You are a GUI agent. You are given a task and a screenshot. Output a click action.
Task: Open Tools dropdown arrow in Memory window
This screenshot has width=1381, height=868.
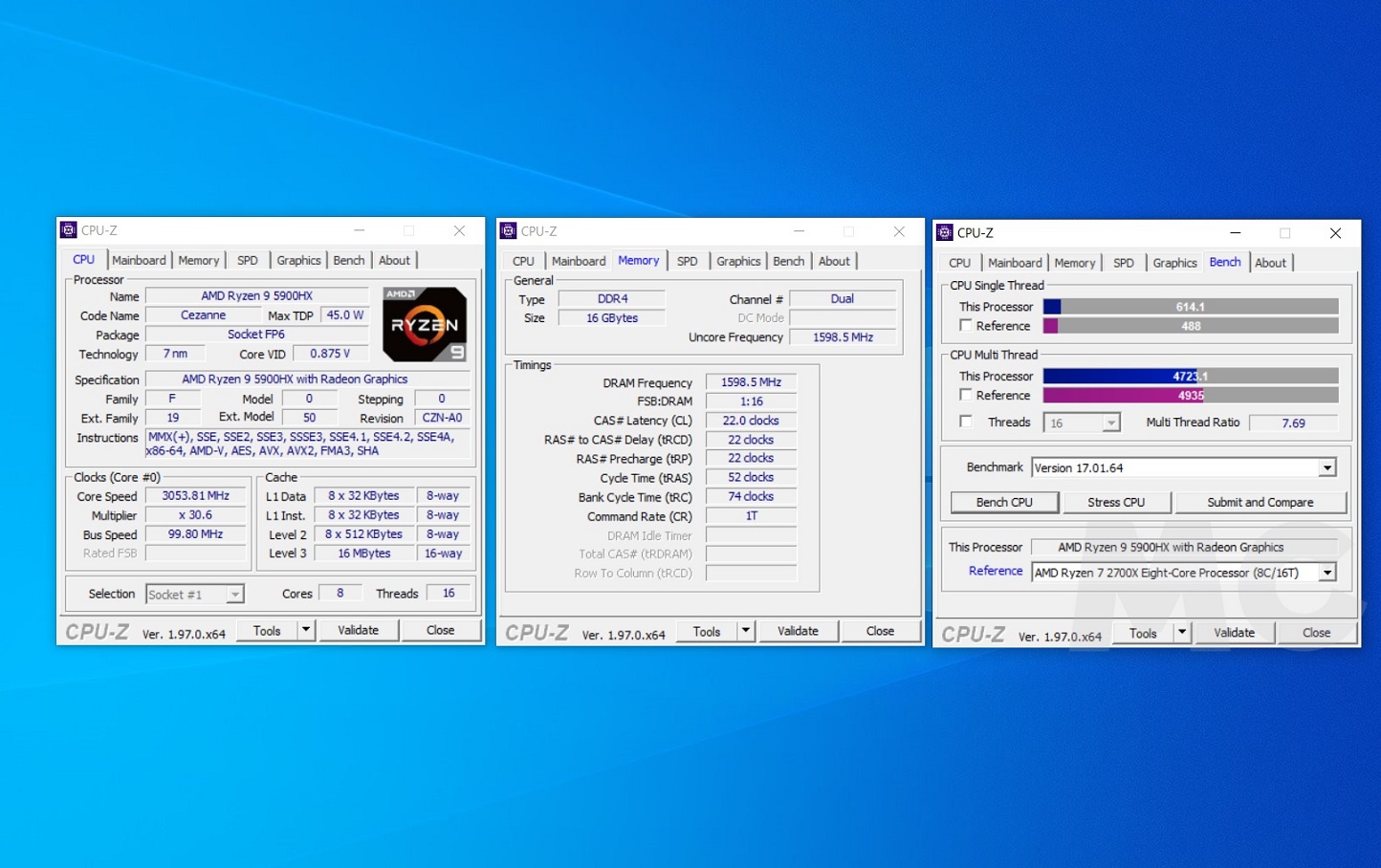click(x=745, y=631)
